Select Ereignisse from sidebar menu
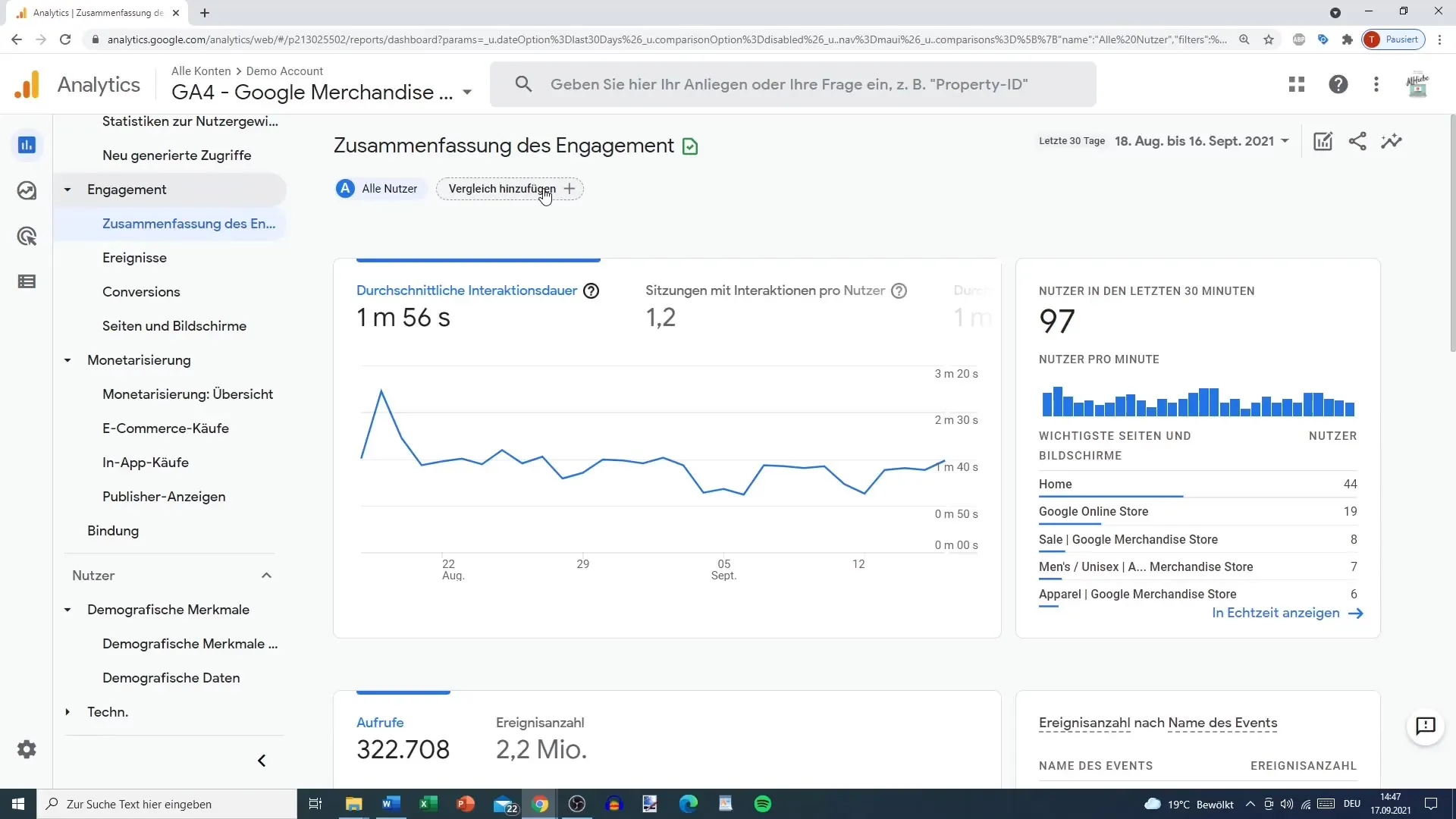The height and width of the screenshot is (819, 1456). pos(134,258)
